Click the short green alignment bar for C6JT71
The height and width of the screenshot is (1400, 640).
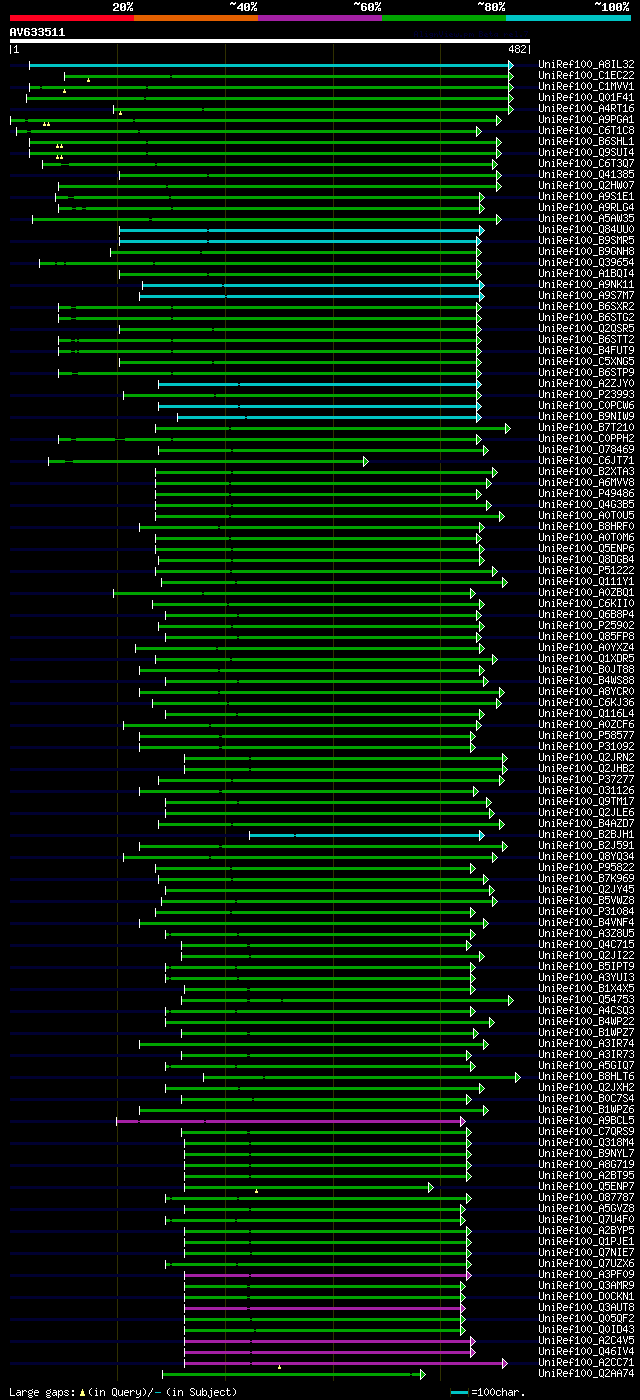point(208,461)
